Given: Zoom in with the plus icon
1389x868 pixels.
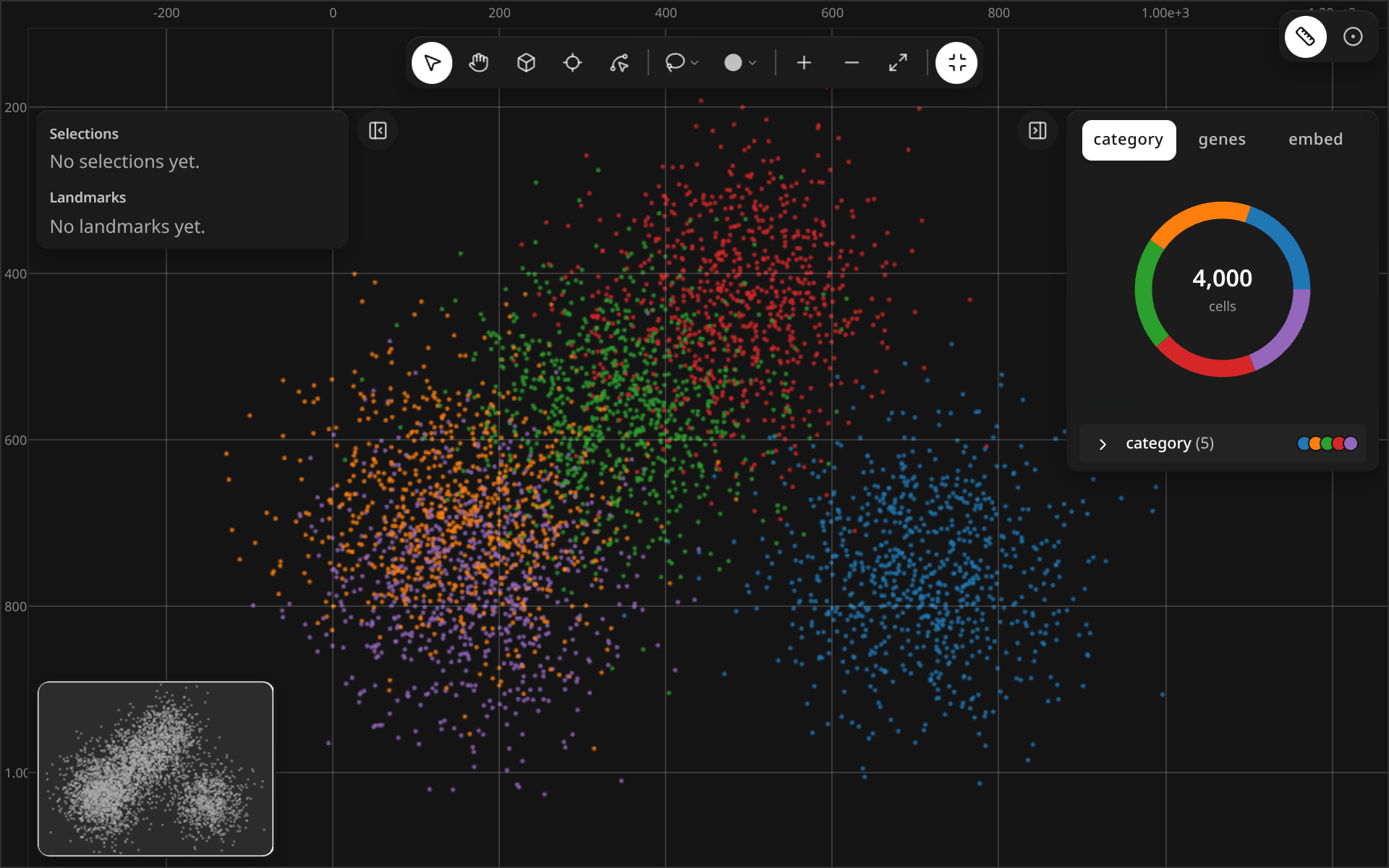Looking at the screenshot, I should click(x=804, y=63).
